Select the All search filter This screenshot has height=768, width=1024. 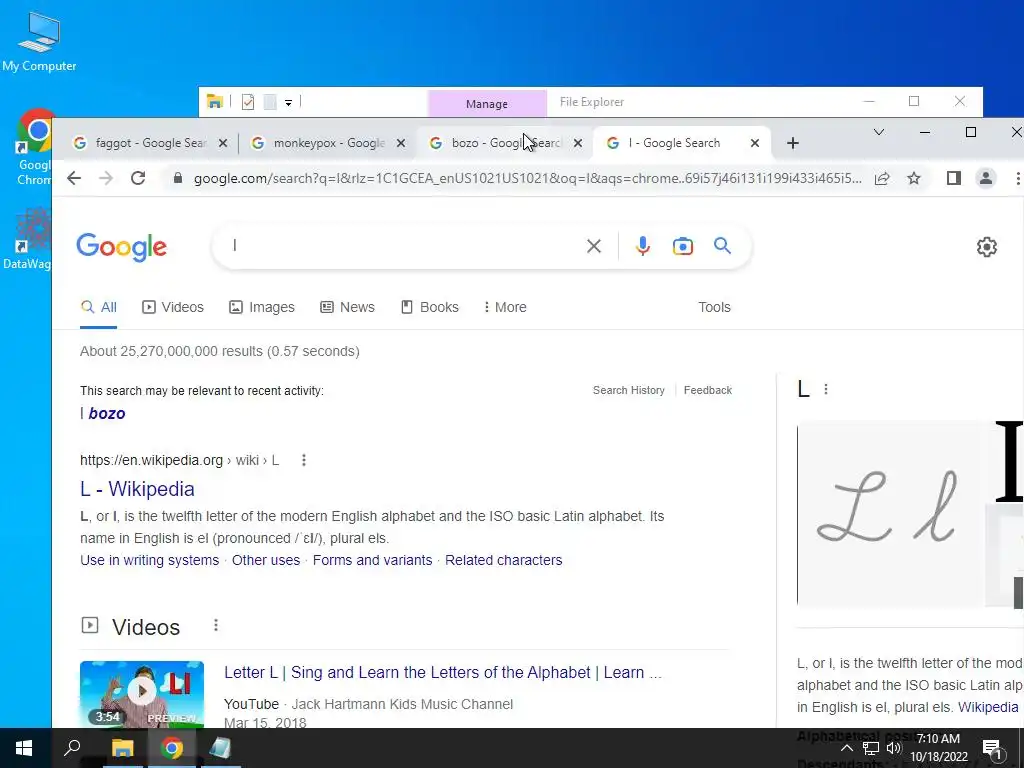tap(99, 307)
